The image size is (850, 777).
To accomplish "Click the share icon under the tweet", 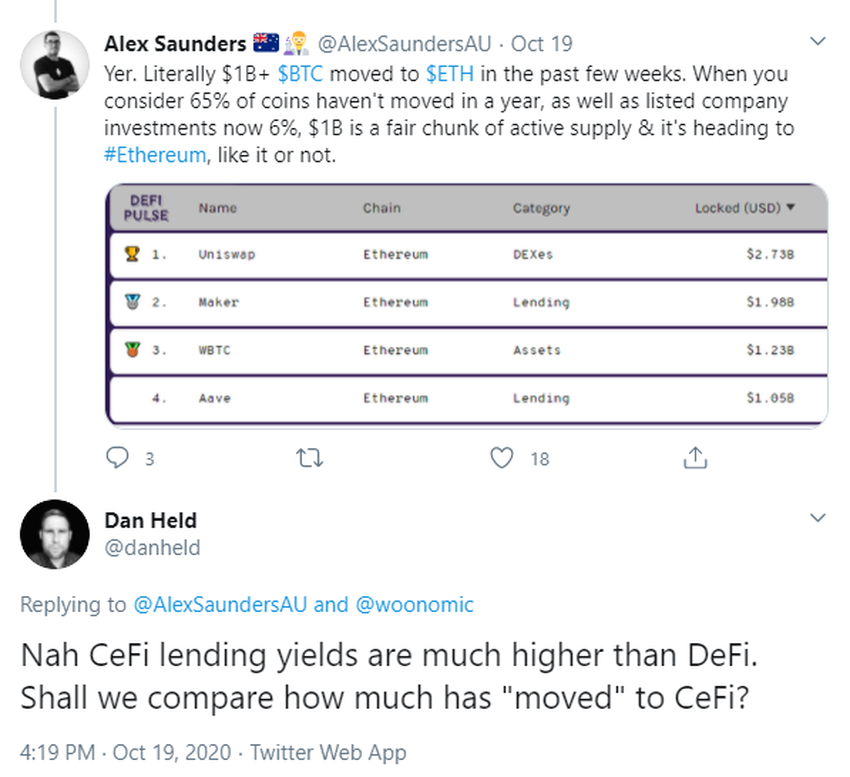I will tap(695, 458).
